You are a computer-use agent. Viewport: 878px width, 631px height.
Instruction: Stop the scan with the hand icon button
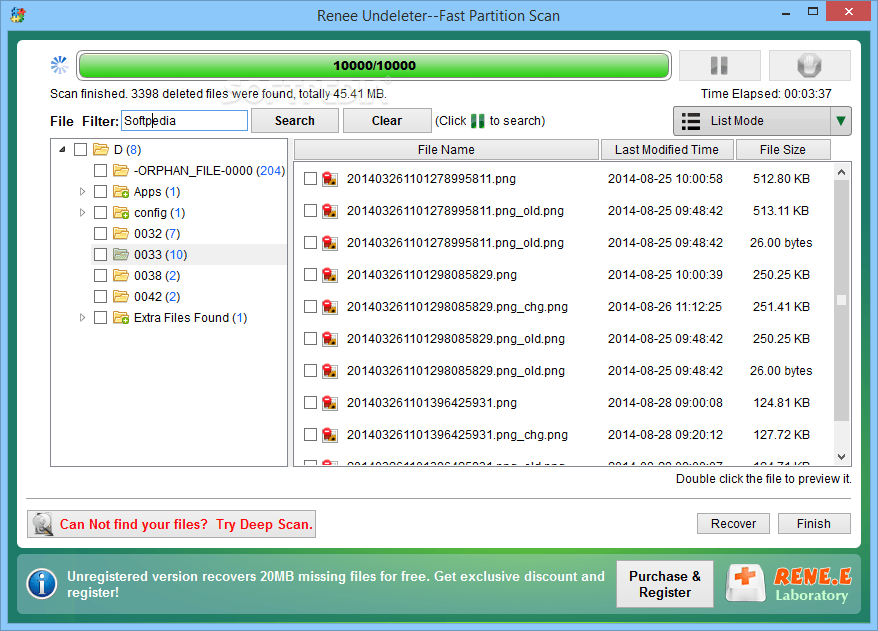tap(809, 66)
